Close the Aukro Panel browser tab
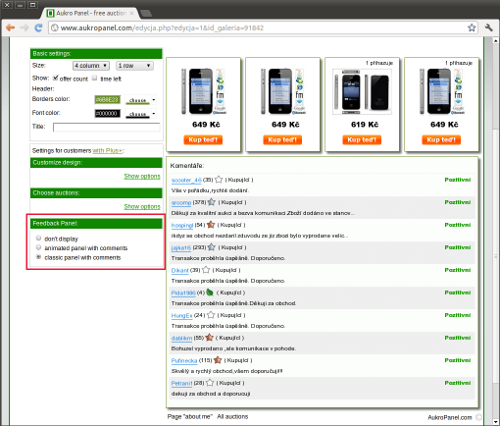 click(132, 13)
